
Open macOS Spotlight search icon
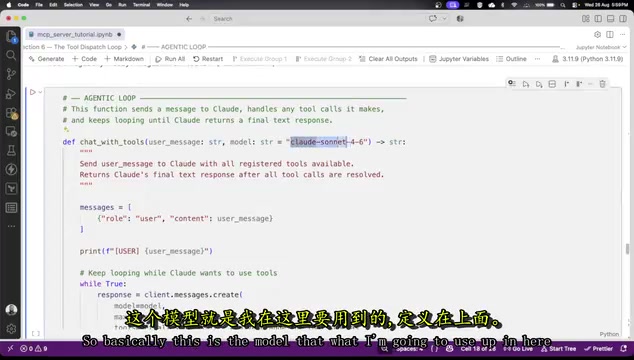[x=563, y=5]
